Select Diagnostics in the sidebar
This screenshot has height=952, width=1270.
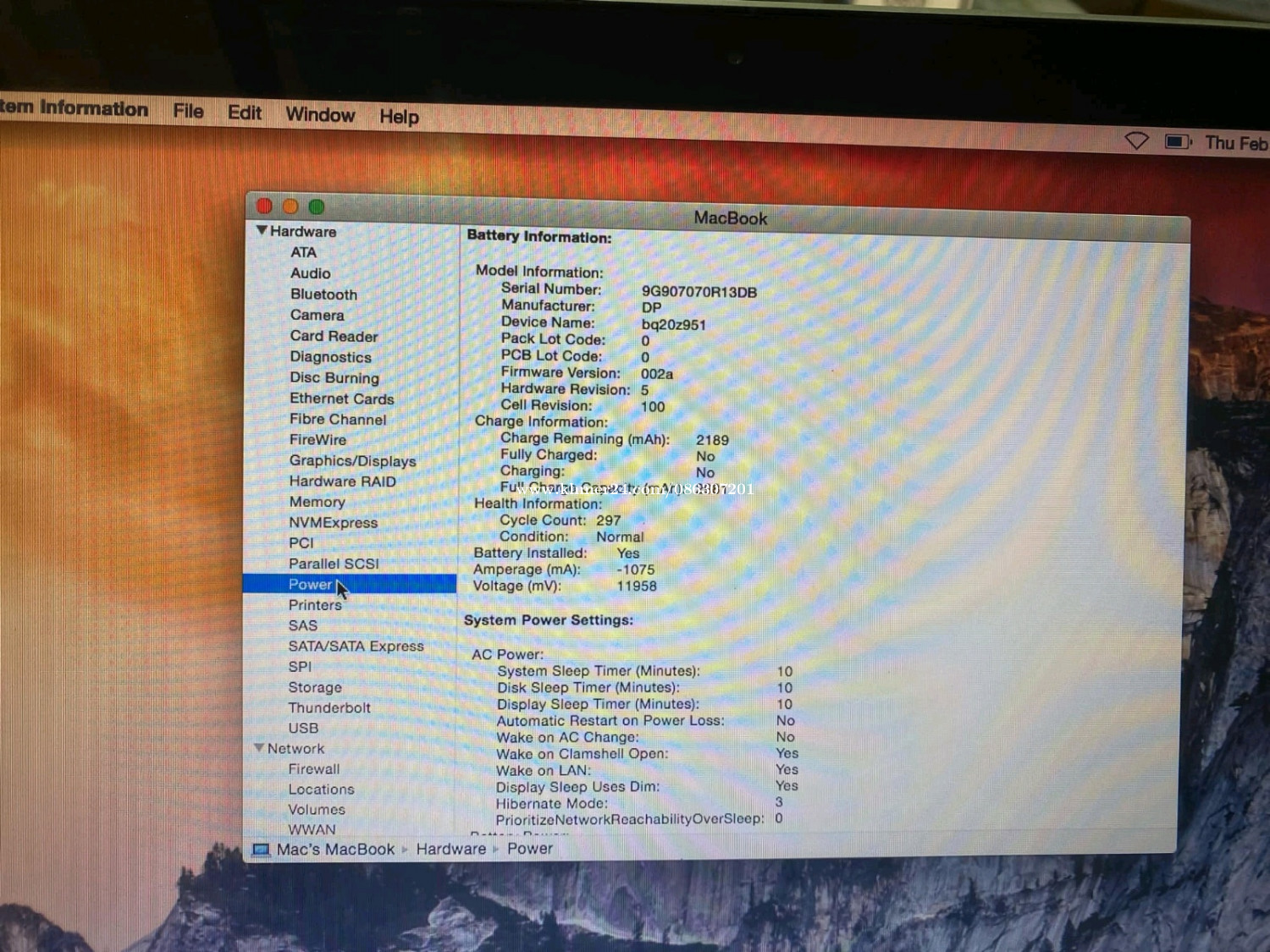[x=330, y=357]
